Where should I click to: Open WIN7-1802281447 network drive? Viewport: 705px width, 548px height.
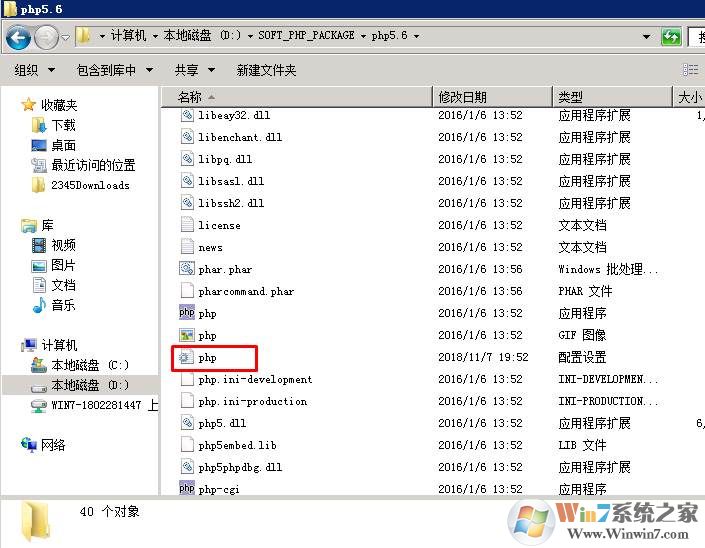[94, 405]
